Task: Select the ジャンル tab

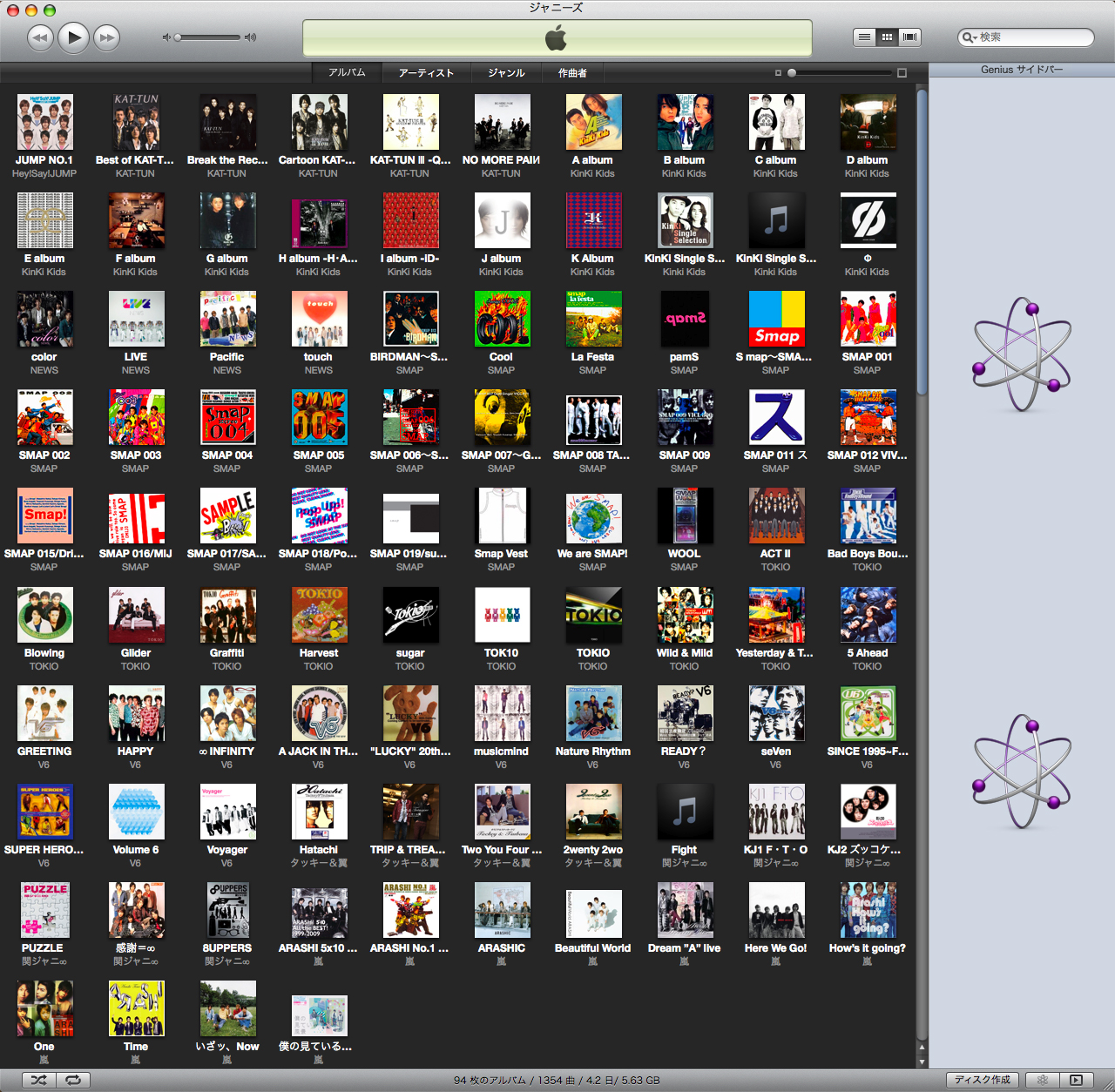Action: click(506, 72)
